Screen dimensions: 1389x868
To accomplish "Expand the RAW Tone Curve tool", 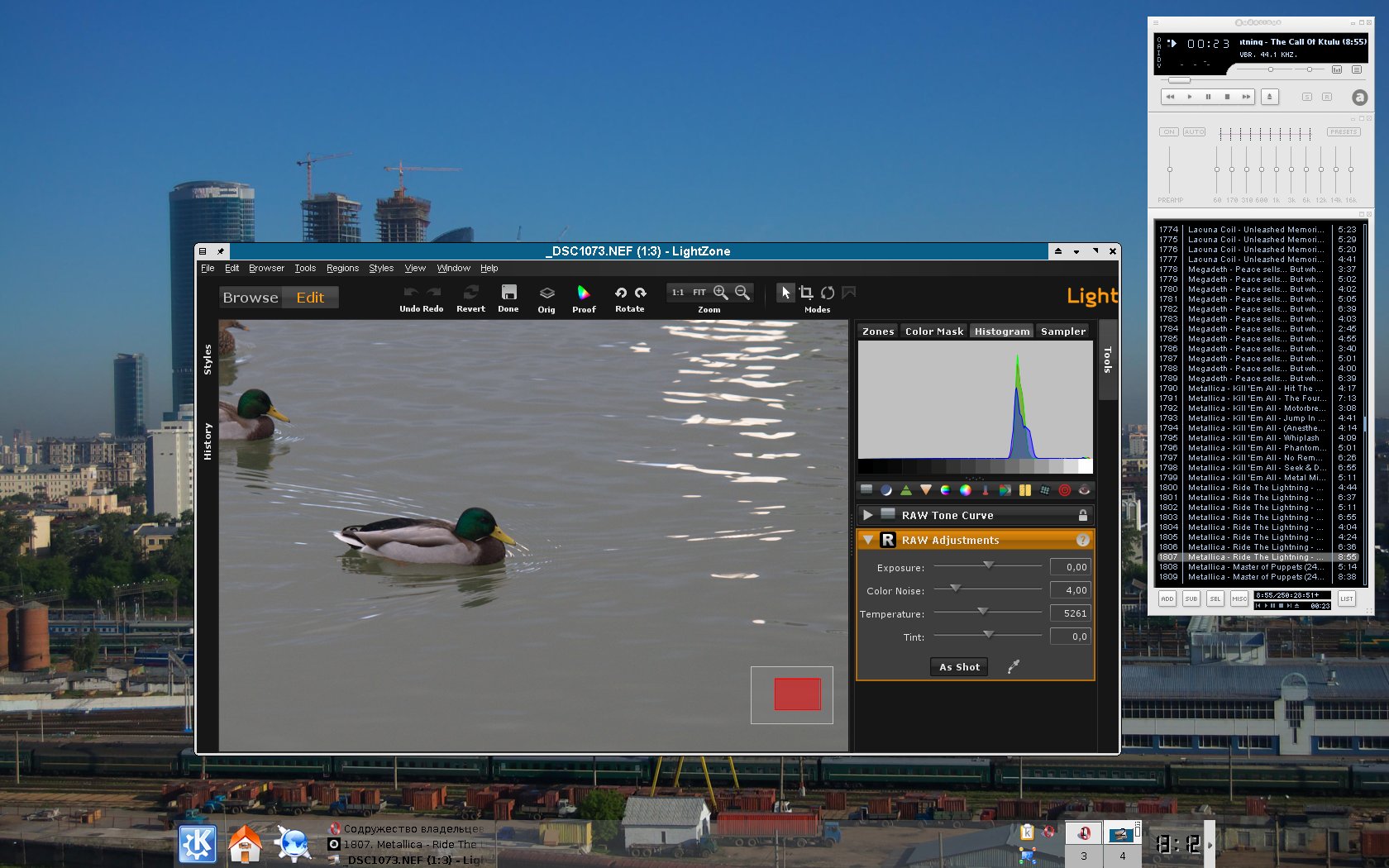I will pyautogui.click(x=868, y=515).
